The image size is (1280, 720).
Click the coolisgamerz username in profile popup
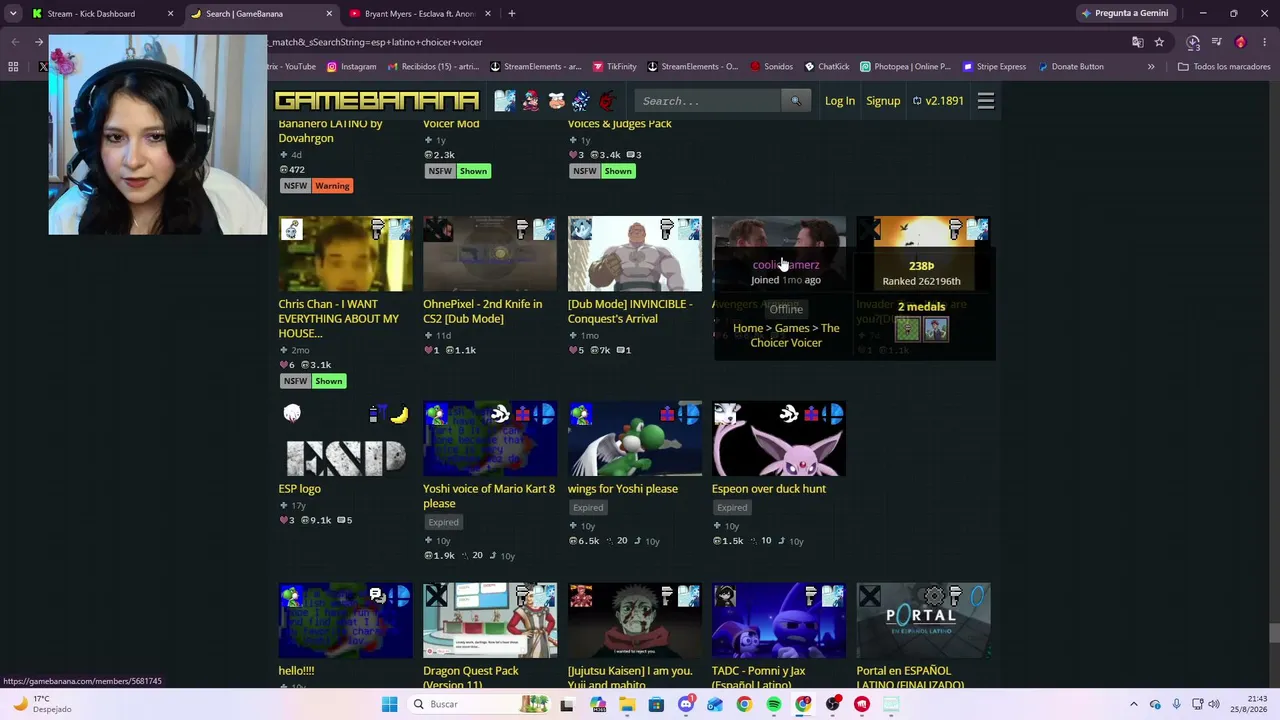(x=786, y=265)
